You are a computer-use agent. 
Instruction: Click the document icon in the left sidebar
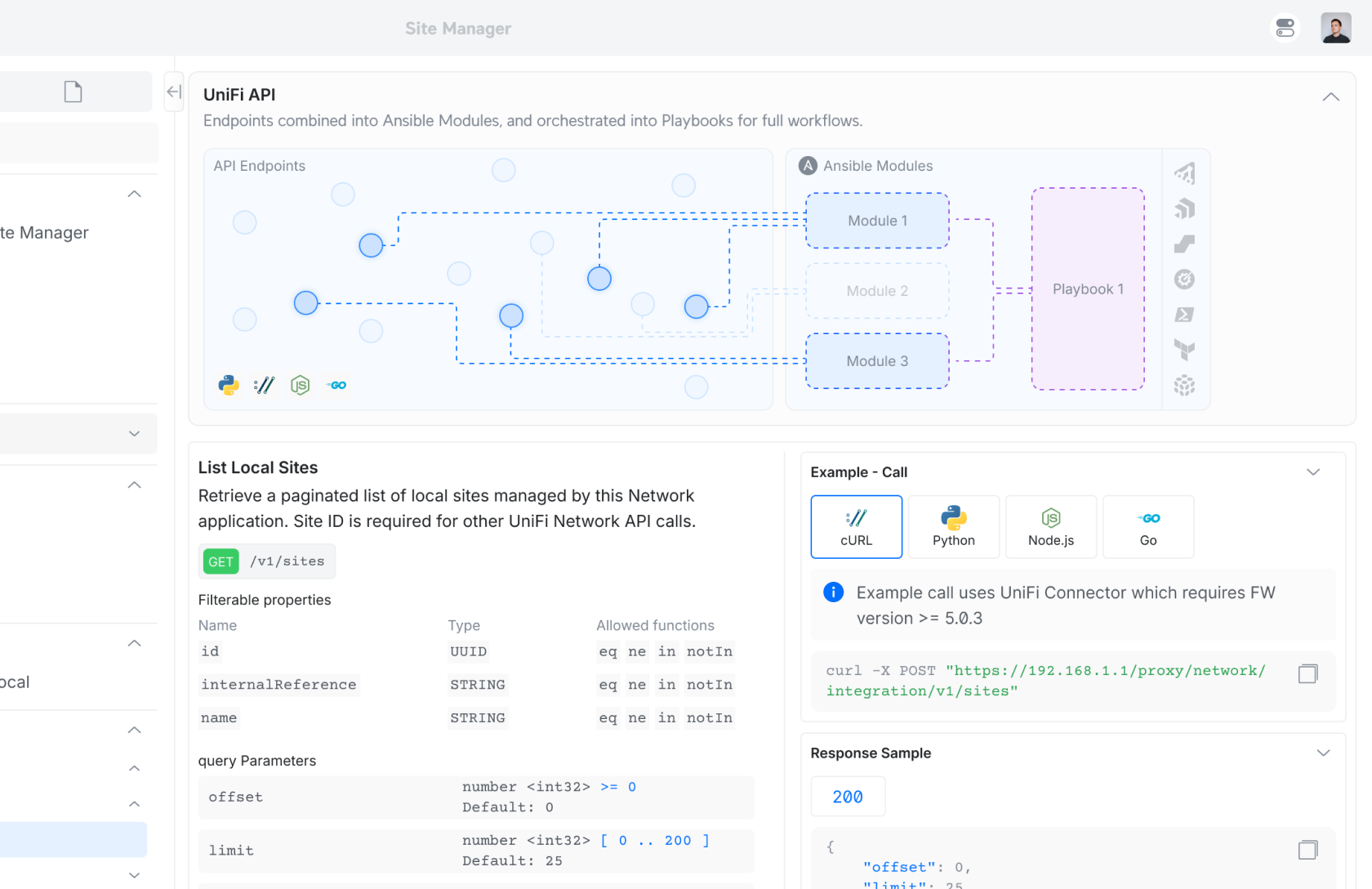point(73,92)
